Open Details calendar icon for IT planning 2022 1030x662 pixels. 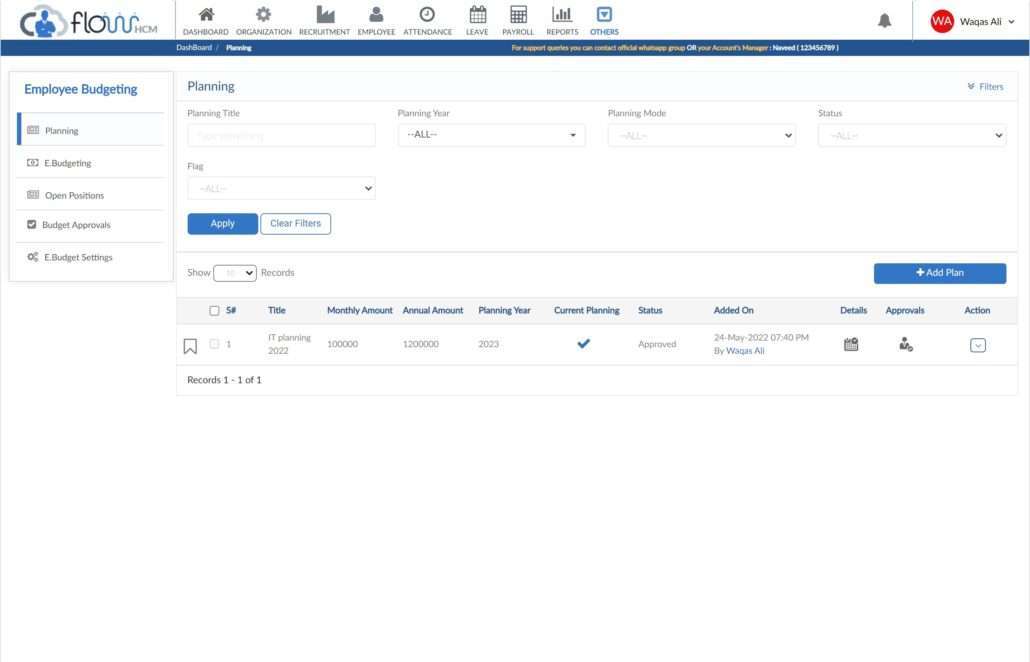point(849,343)
